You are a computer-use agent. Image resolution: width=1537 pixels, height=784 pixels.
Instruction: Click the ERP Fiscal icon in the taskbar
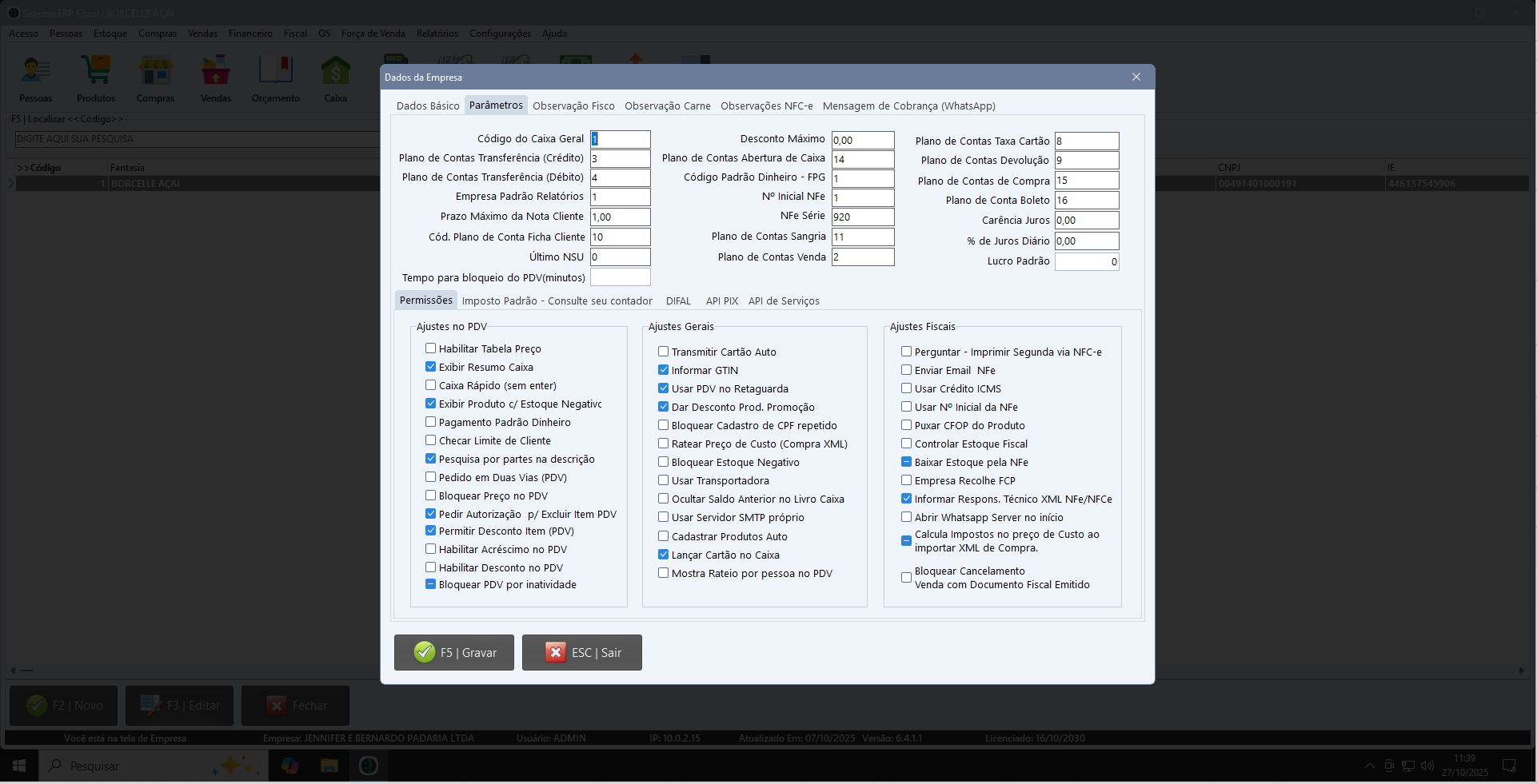click(x=369, y=765)
